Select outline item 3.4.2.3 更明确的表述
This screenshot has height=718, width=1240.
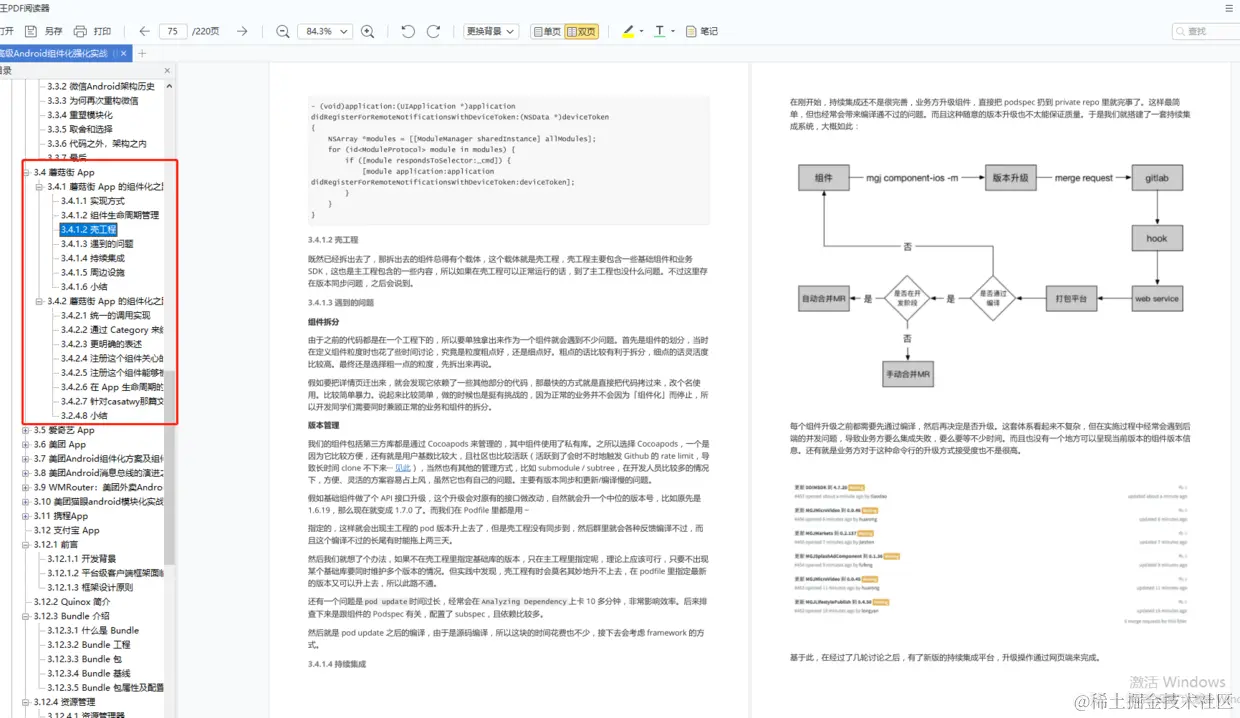click(x=100, y=344)
